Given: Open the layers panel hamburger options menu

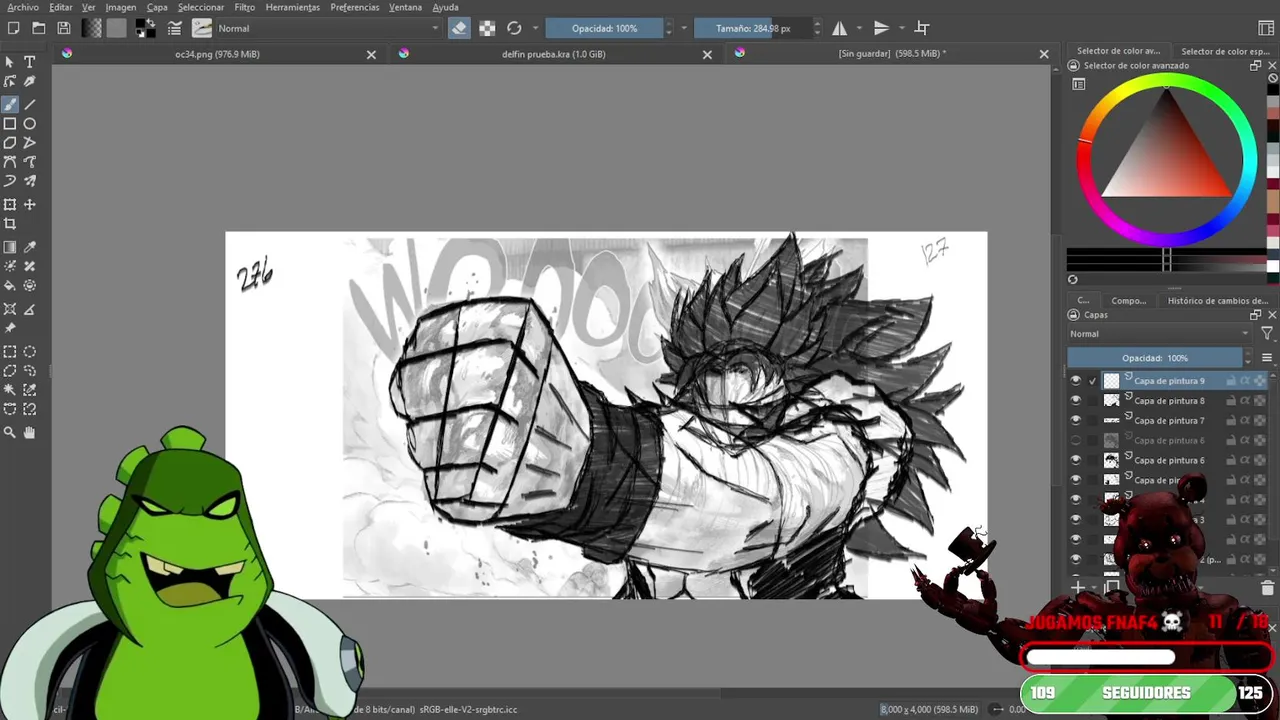Looking at the screenshot, I should pyautogui.click(x=1267, y=358).
